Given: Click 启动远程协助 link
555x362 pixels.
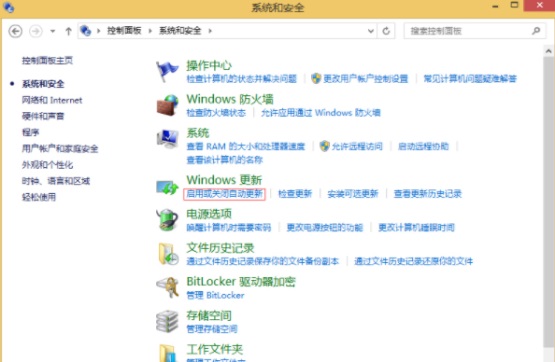Looking at the screenshot, I should point(423,146).
